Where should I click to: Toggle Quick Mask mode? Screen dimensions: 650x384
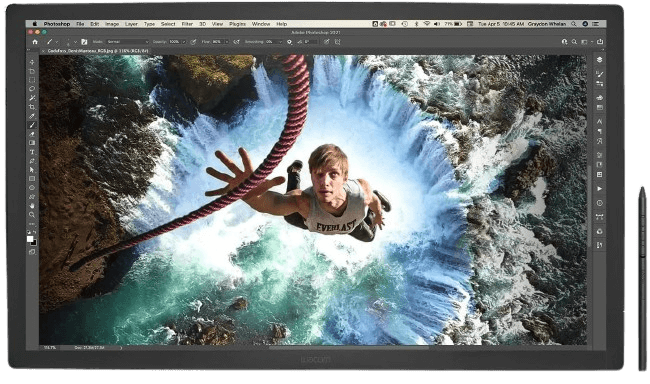tap(32, 251)
